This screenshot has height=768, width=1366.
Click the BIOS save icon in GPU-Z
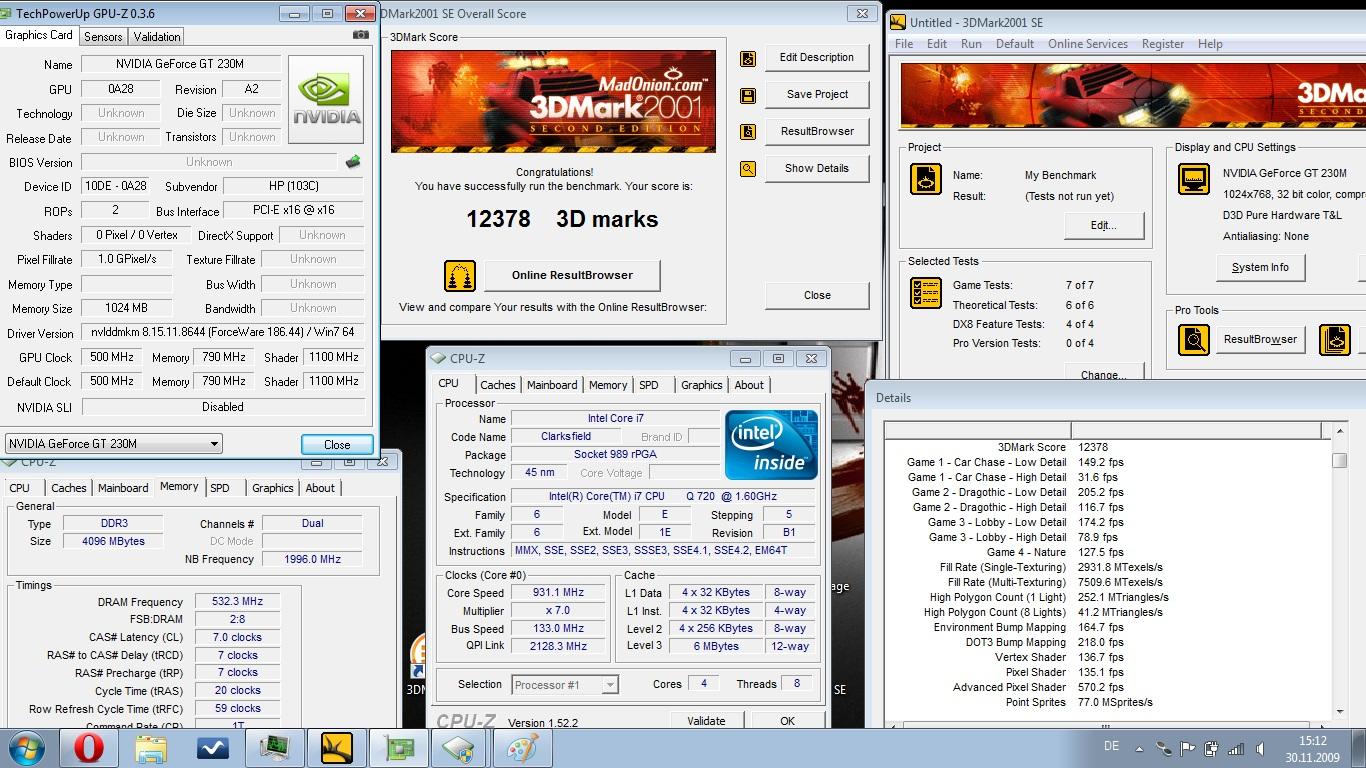353,162
